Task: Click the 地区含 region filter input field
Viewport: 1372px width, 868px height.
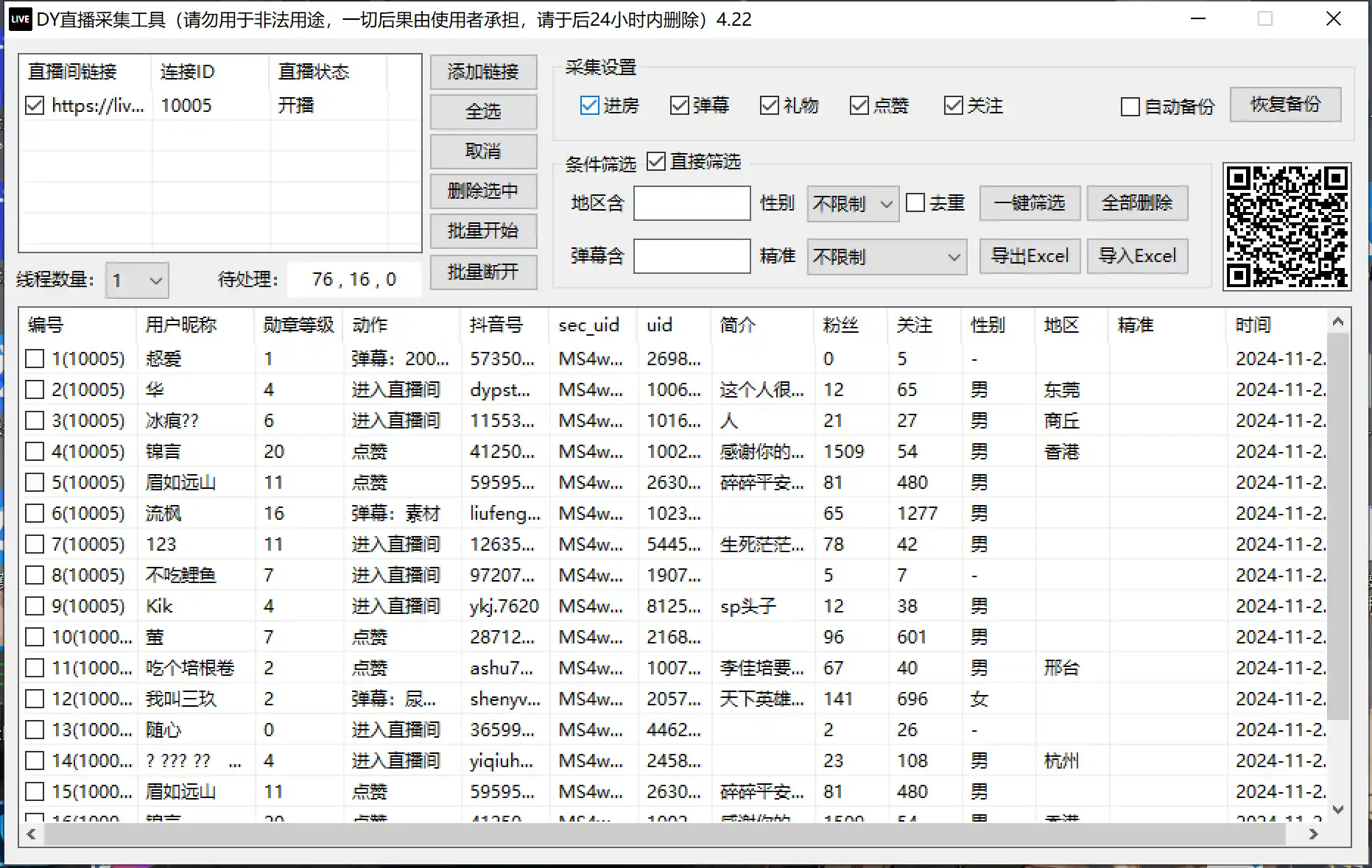Action: [x=691, y=203]
